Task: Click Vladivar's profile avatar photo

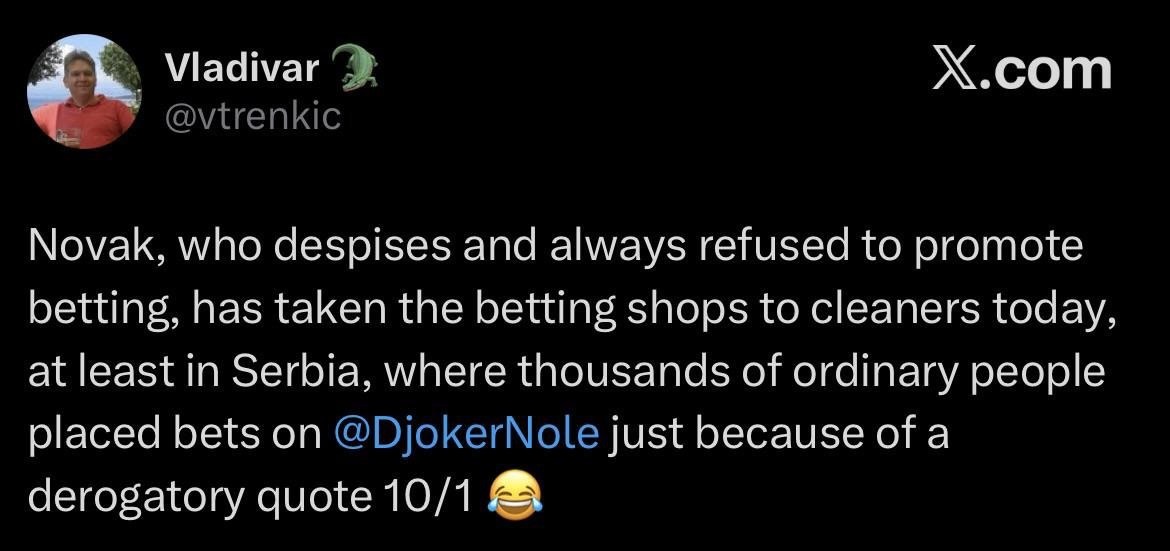Action: tap(81, 92)
